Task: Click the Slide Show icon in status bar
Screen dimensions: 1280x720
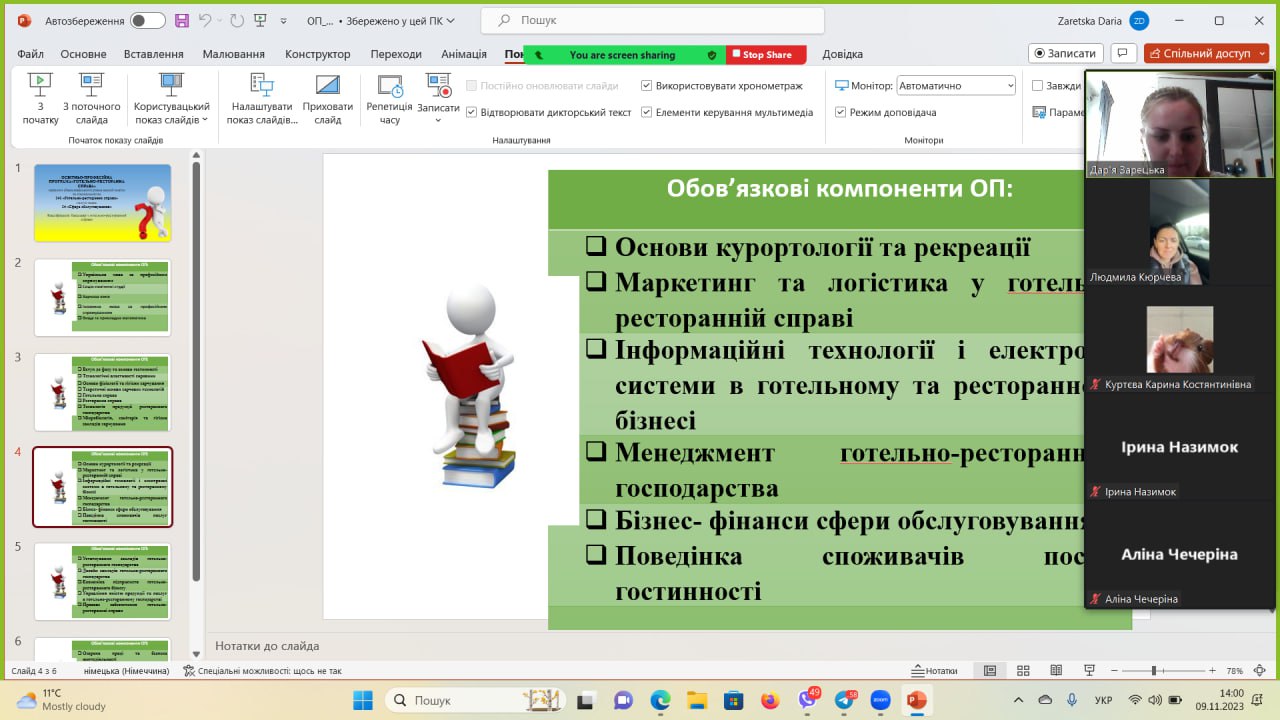Action: click(1089, 671)
